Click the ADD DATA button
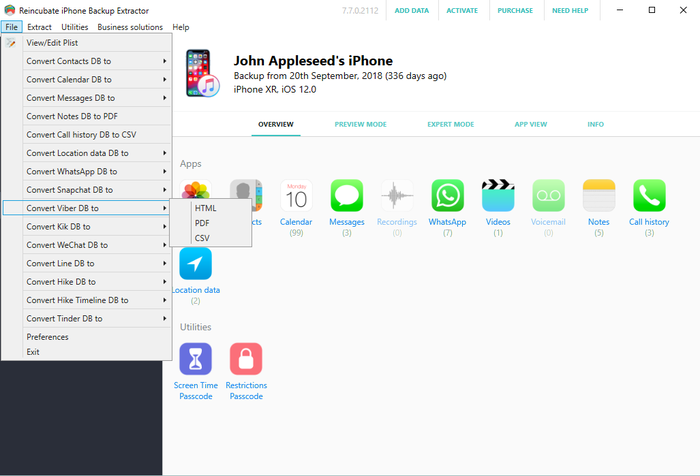Image resolution: width=700 pixels, height=476 pixels. pos(412,10)
